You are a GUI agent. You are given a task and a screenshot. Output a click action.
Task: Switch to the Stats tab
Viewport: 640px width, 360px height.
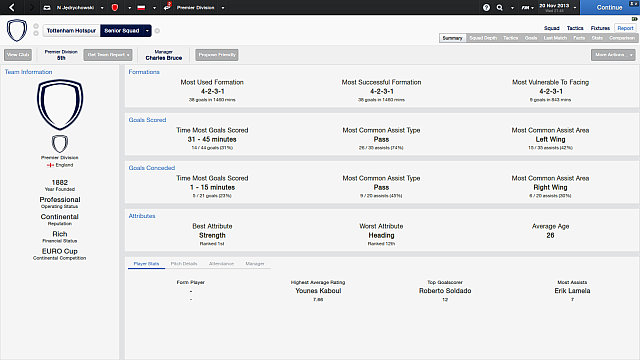coord(597,38)
